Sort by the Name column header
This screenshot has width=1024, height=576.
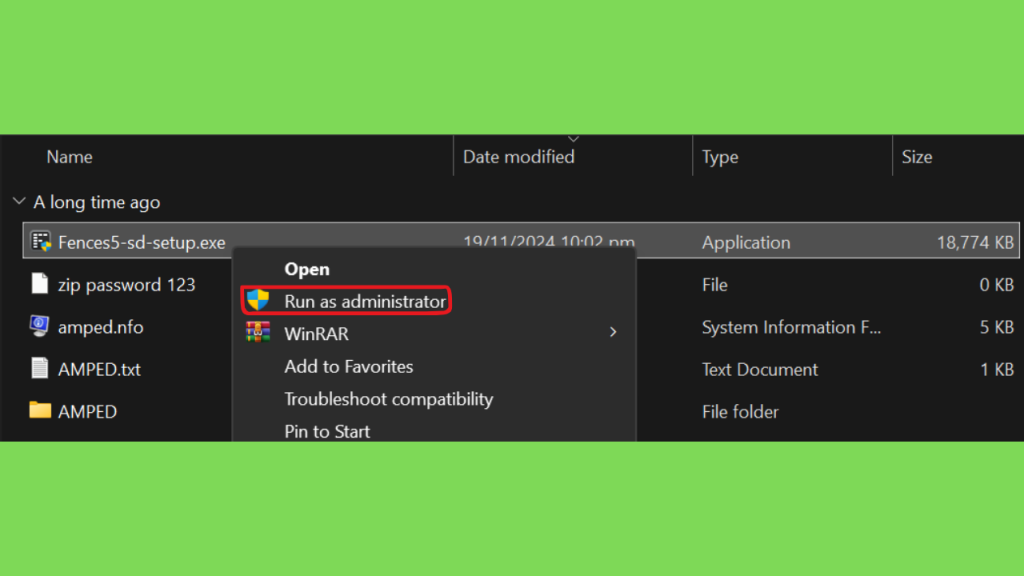(69, 157)
